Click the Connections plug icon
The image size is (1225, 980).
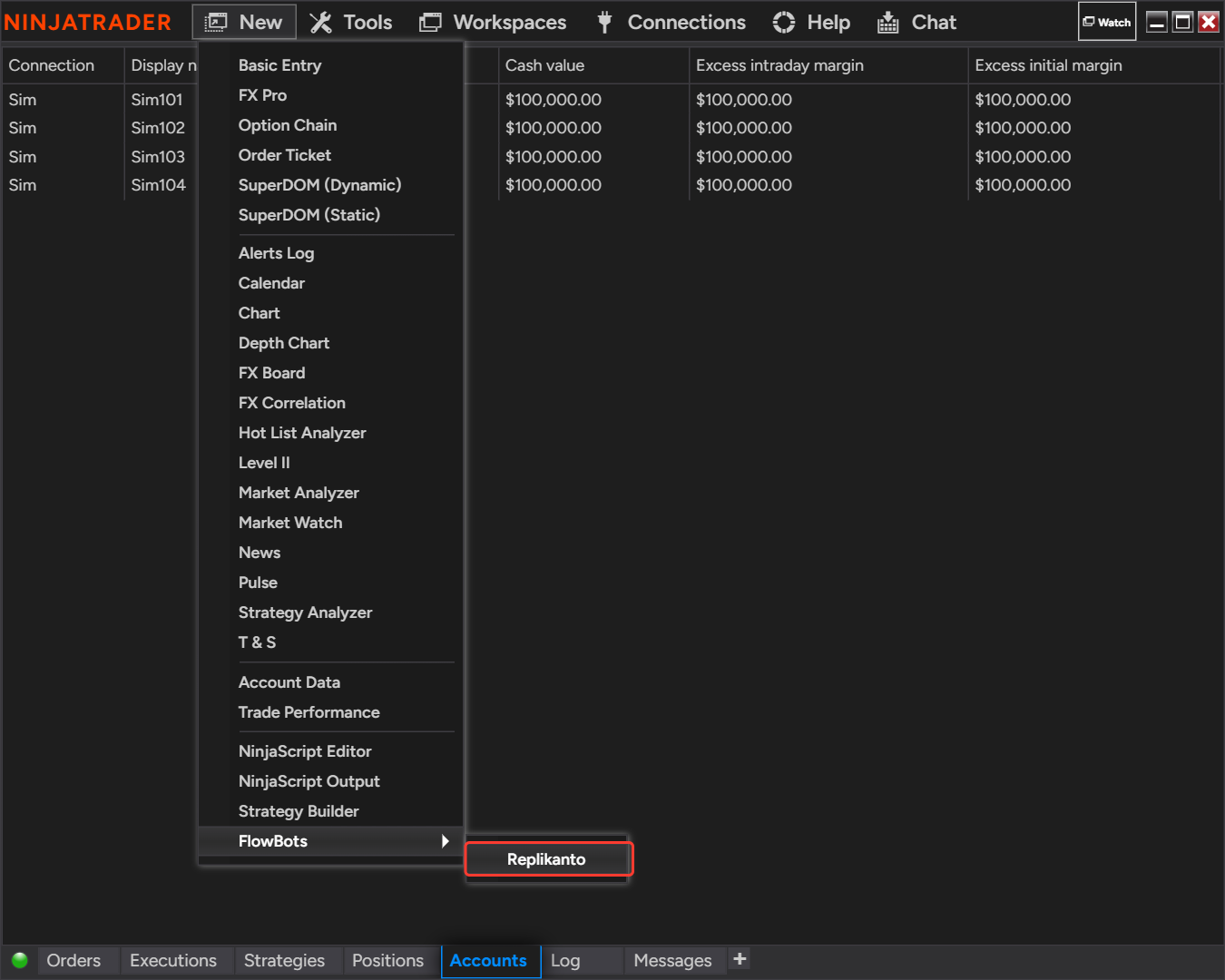click(x=604, y=23)
